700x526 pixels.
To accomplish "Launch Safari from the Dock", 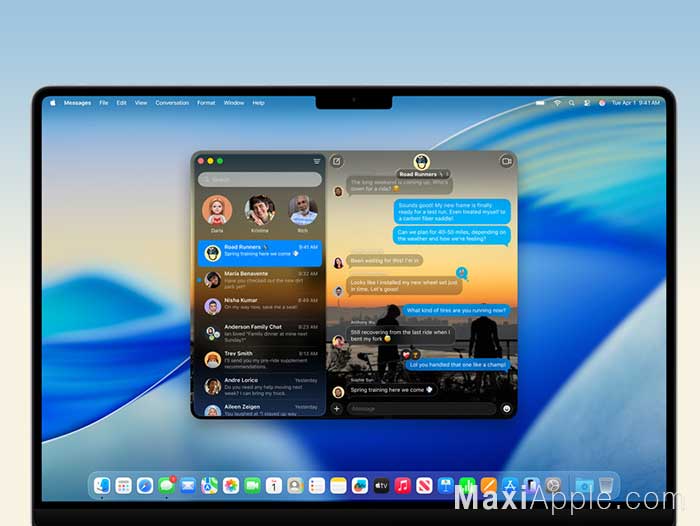I will (x=145, y=485).
